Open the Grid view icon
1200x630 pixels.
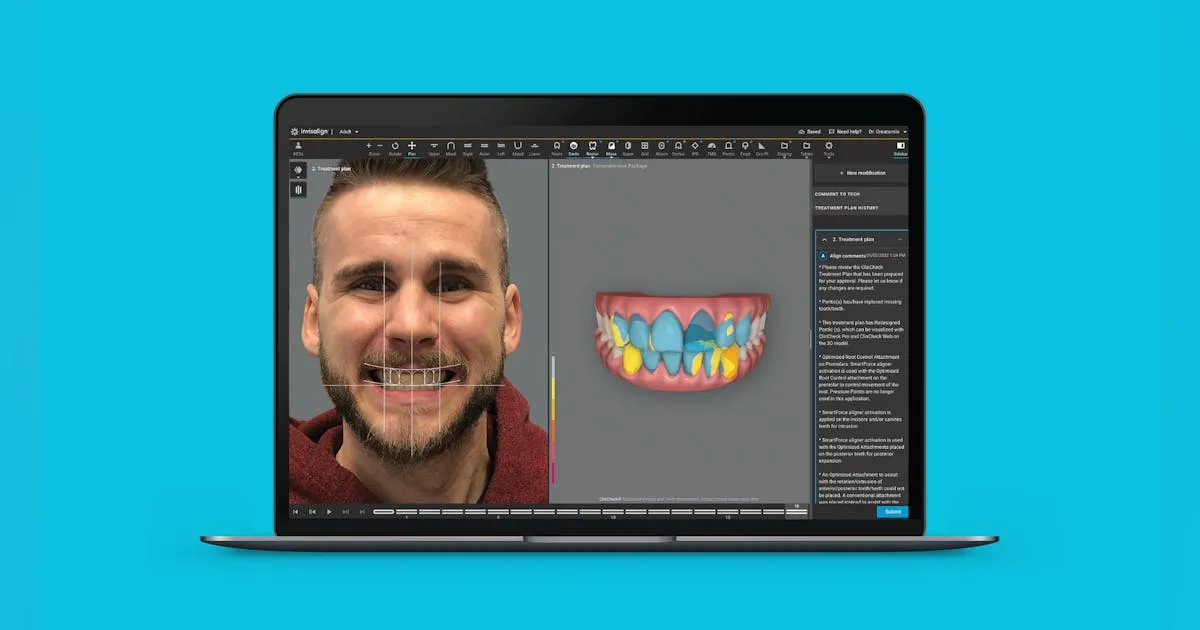pyautogui.click(x=645, y=146)
